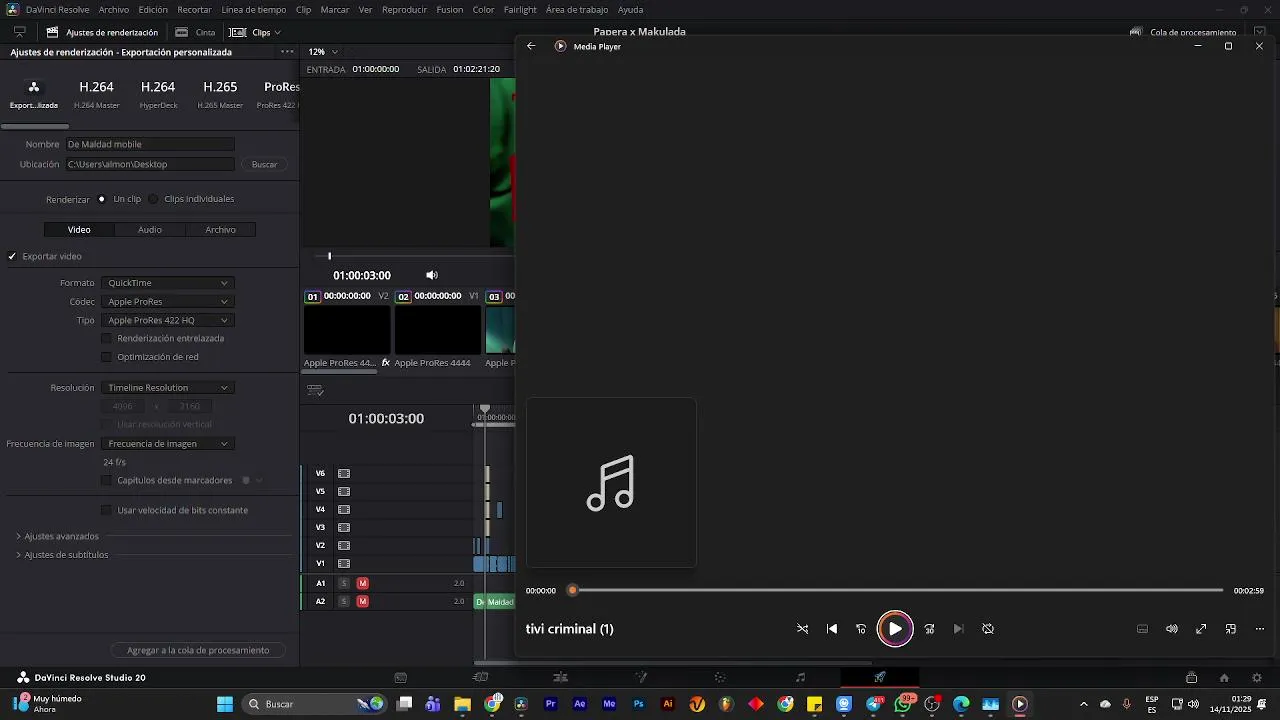Solo audio track A1

click(344, 583)
